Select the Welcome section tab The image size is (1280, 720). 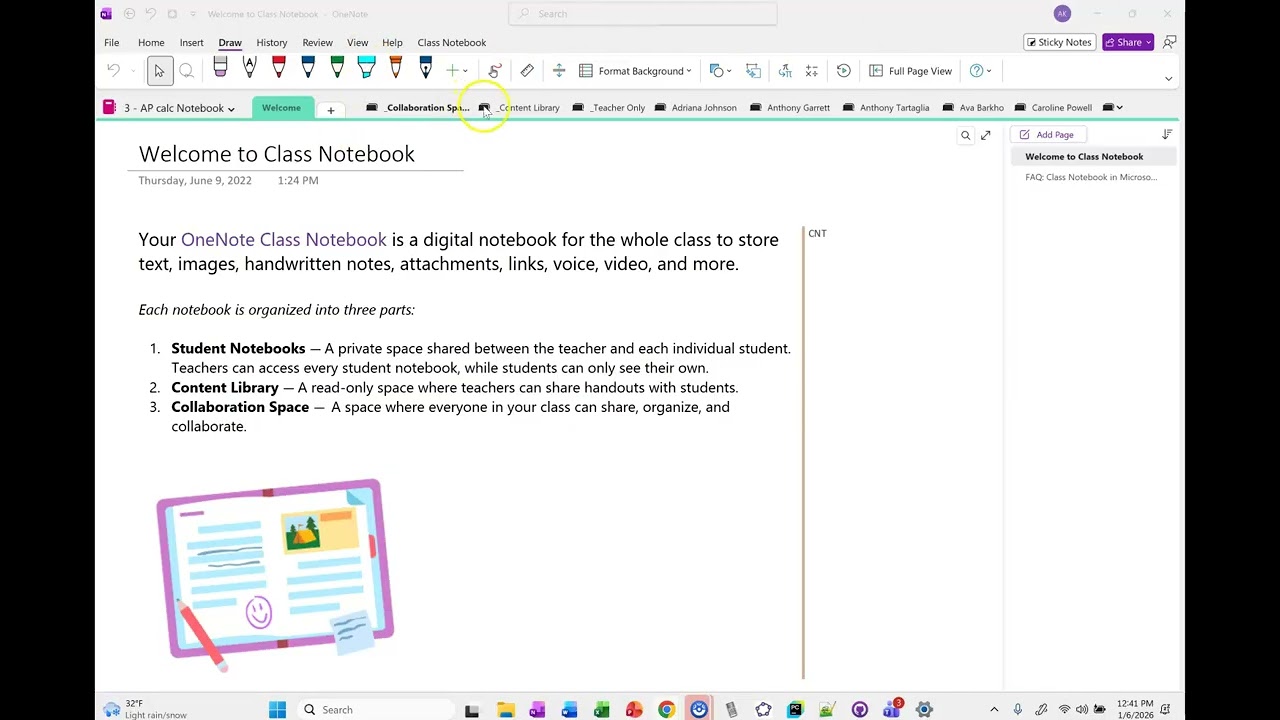coord(281,107)
